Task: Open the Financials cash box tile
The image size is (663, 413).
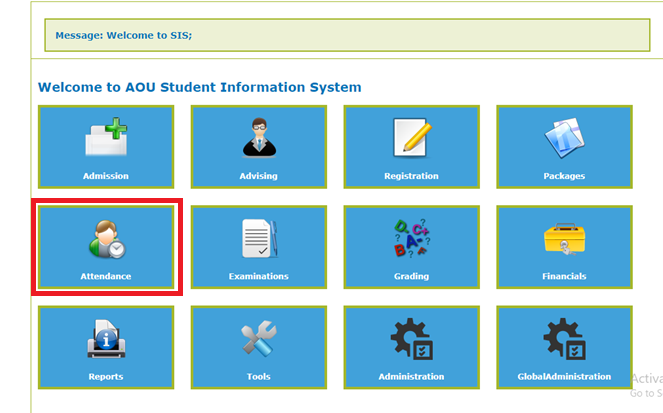Action: click(x=564, y=247)
